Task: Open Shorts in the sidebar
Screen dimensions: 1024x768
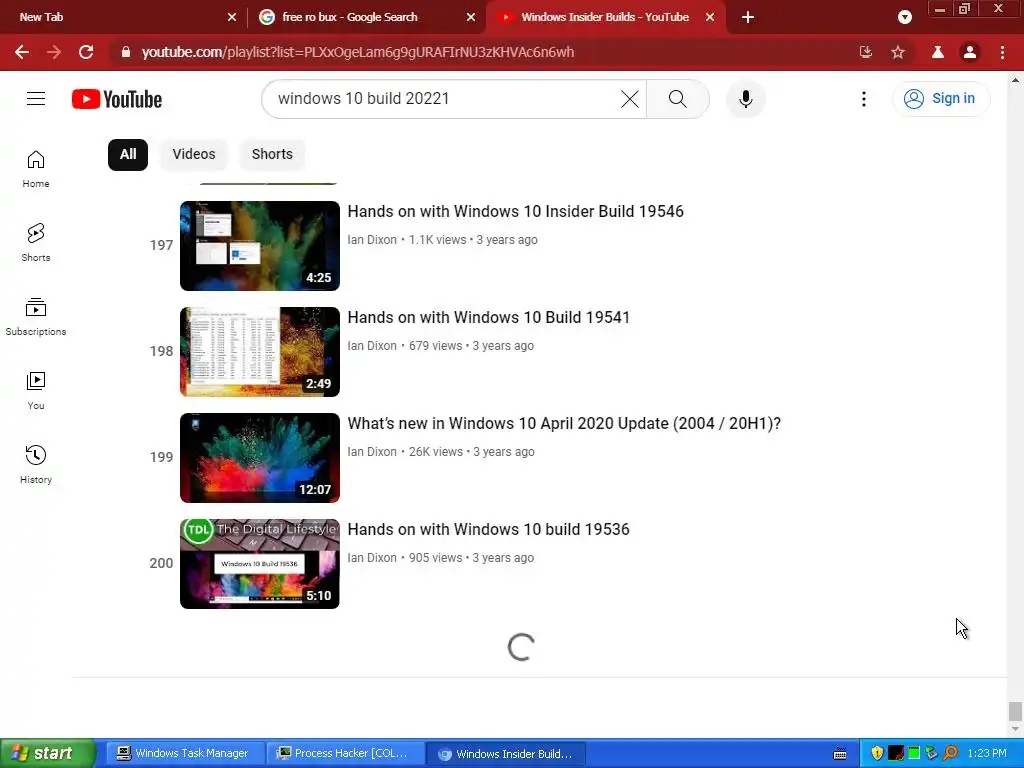Action: point(36,242)
